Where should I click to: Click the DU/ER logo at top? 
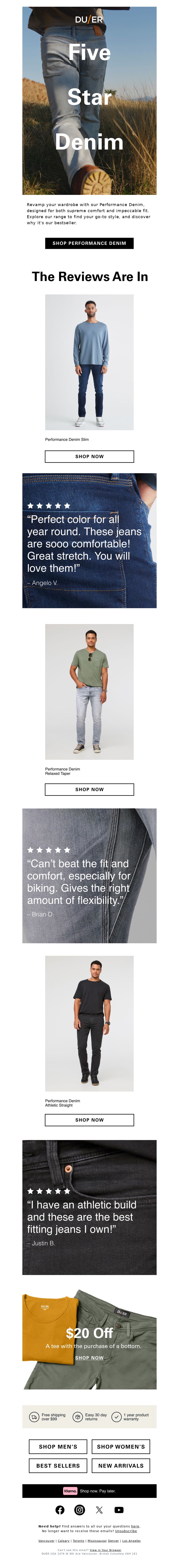(x=89, y=19)
